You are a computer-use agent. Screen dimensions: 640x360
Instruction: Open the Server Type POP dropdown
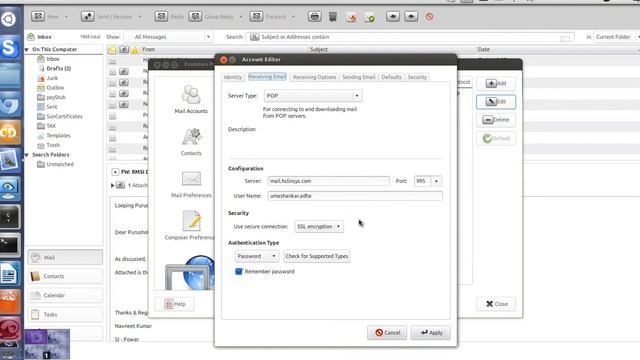click(313, 96)
